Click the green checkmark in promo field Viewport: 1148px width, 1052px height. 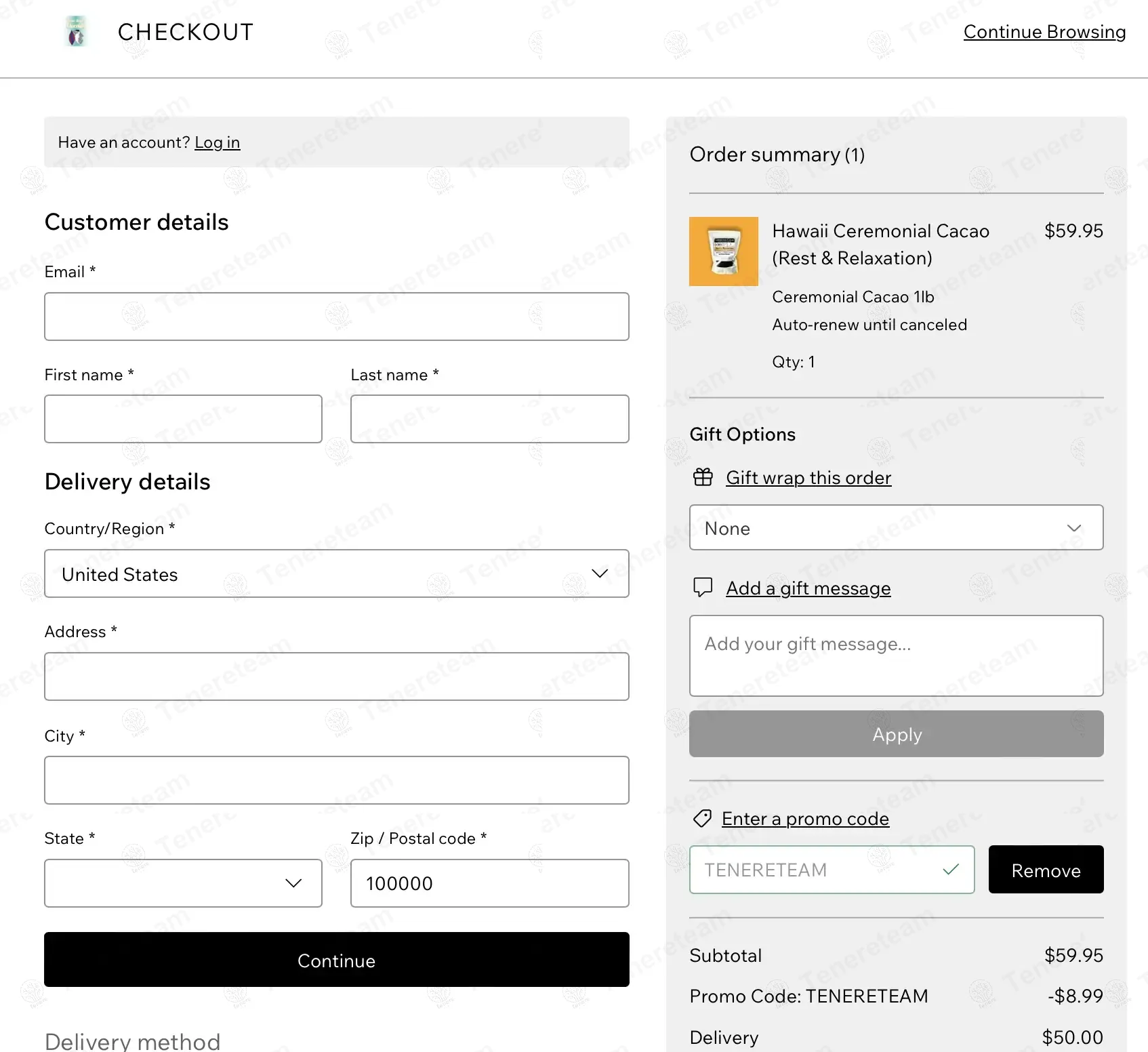click(x=951, y=869)
